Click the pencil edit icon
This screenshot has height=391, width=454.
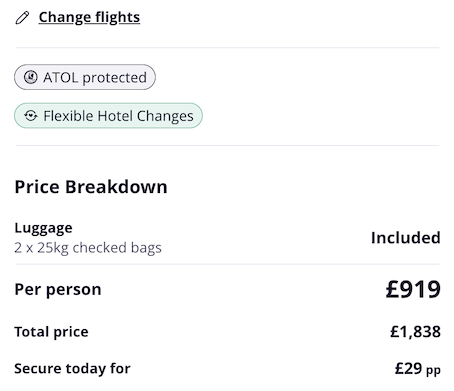22,18
